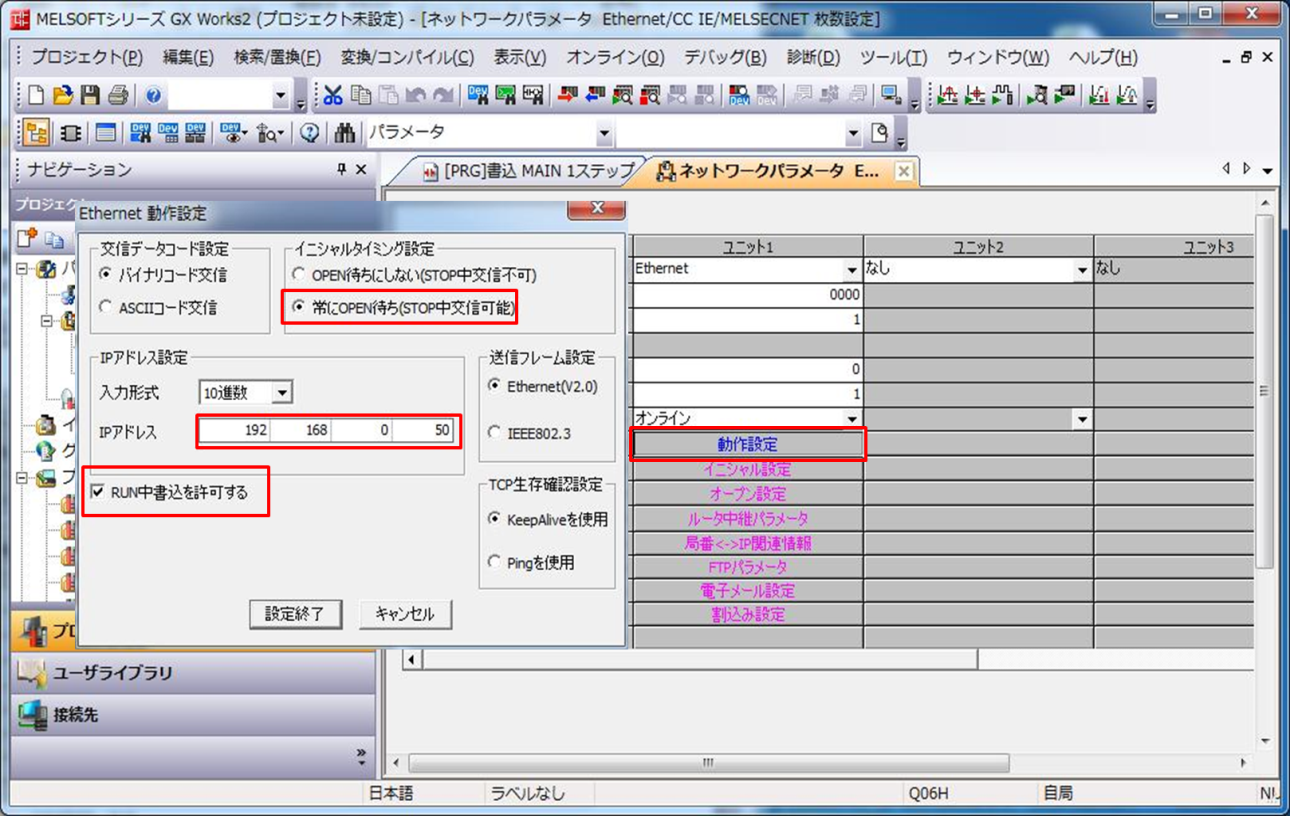The width and height of the screenshot is (1290, 816).
Task: Open the Ethernet network type dropdown for ユニット1
Action: [852, 270]
